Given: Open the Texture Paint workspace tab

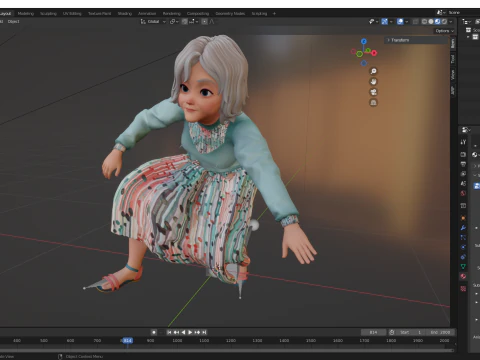Looking at the screenshot, I should coord(99,14).
